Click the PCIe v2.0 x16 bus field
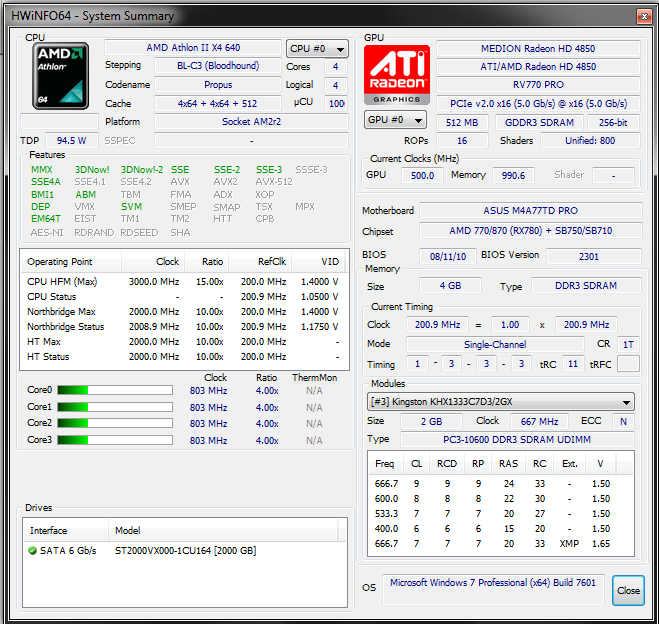The height and width of the screenshot is (624, 659). coord(538,104)
